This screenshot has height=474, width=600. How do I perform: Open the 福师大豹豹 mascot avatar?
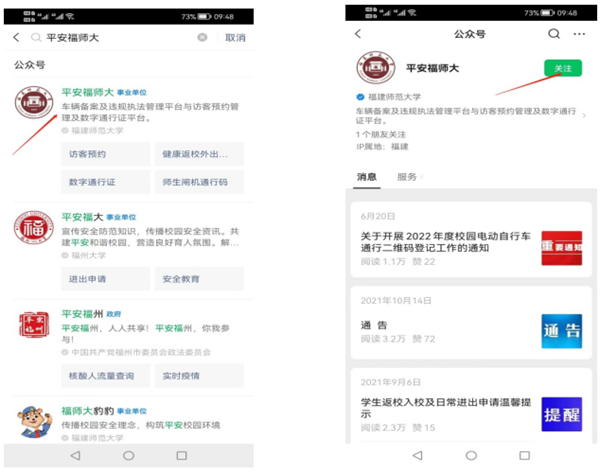click(x=34, y=422)
